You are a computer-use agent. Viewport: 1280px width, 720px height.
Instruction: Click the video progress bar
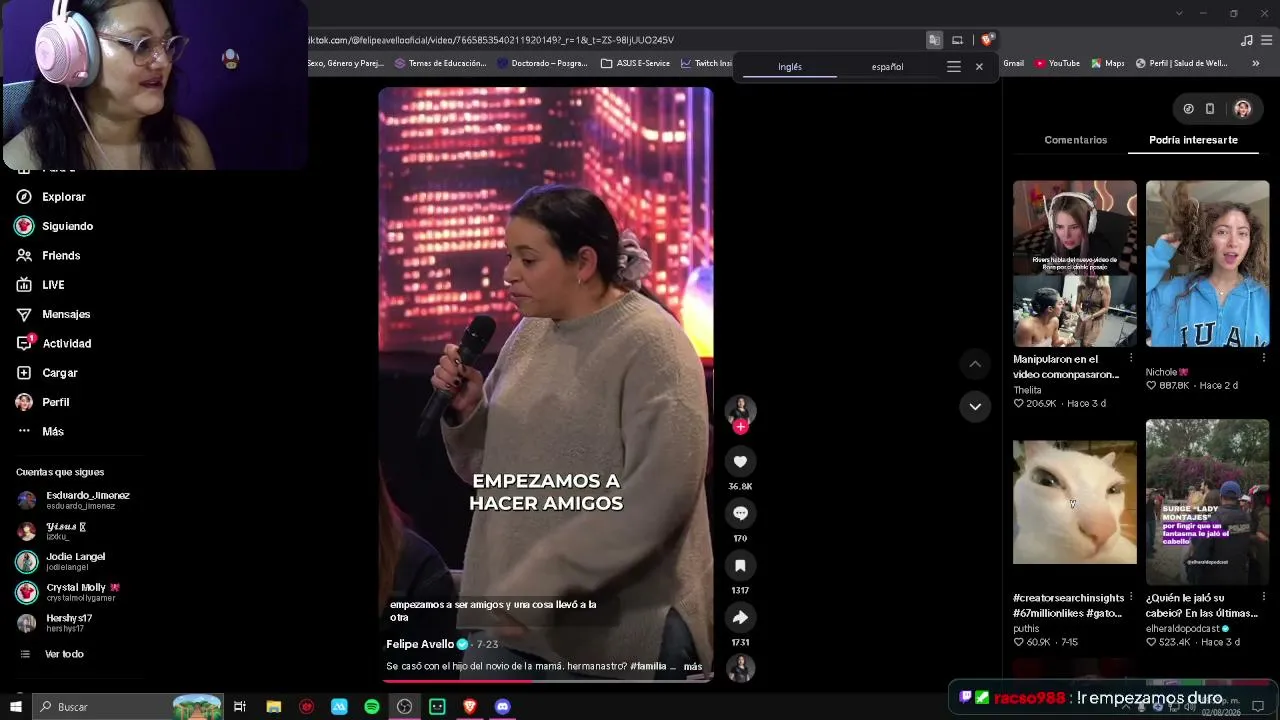[x=545, y=681]
